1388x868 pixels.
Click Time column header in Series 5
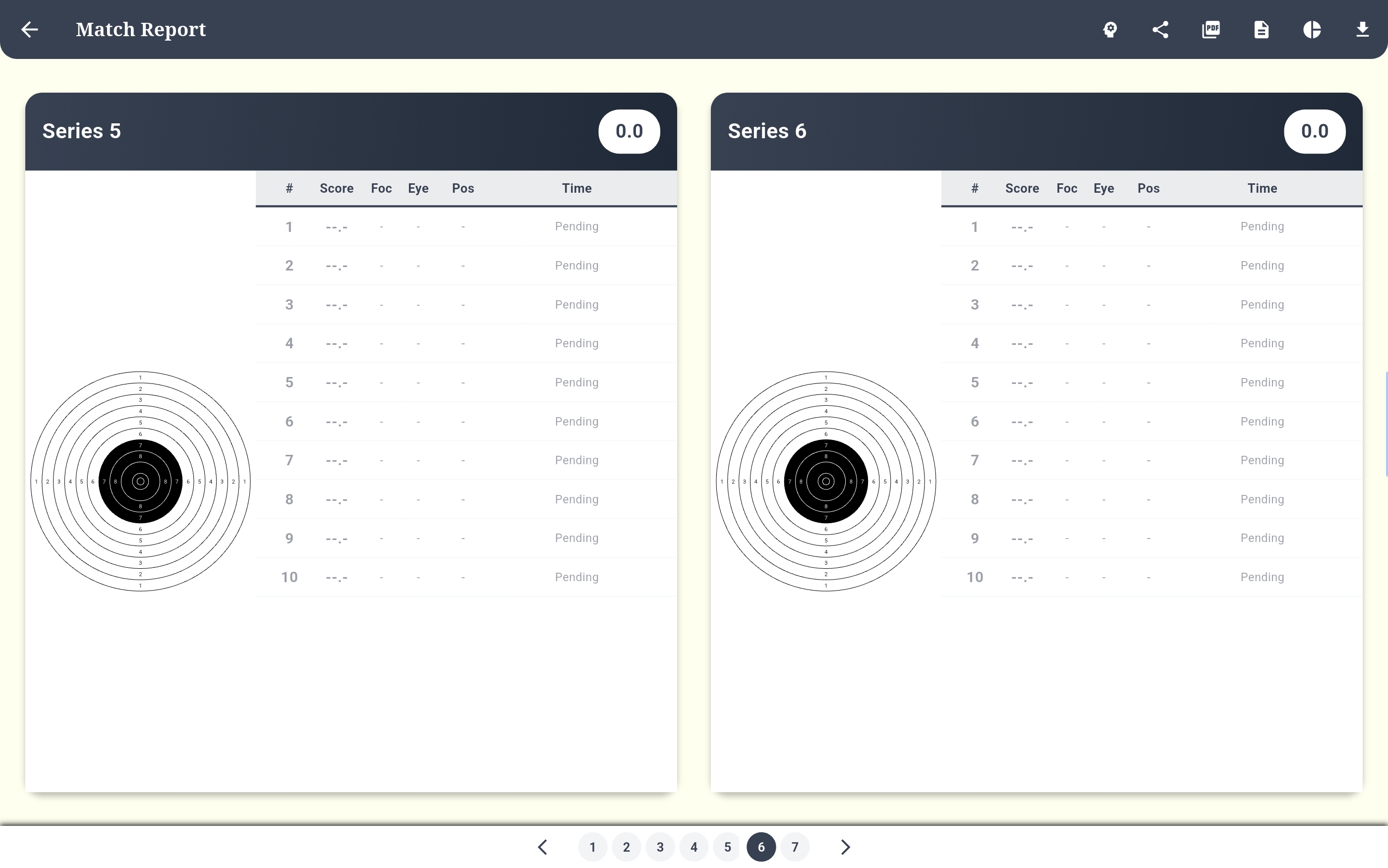click(576, 188)
